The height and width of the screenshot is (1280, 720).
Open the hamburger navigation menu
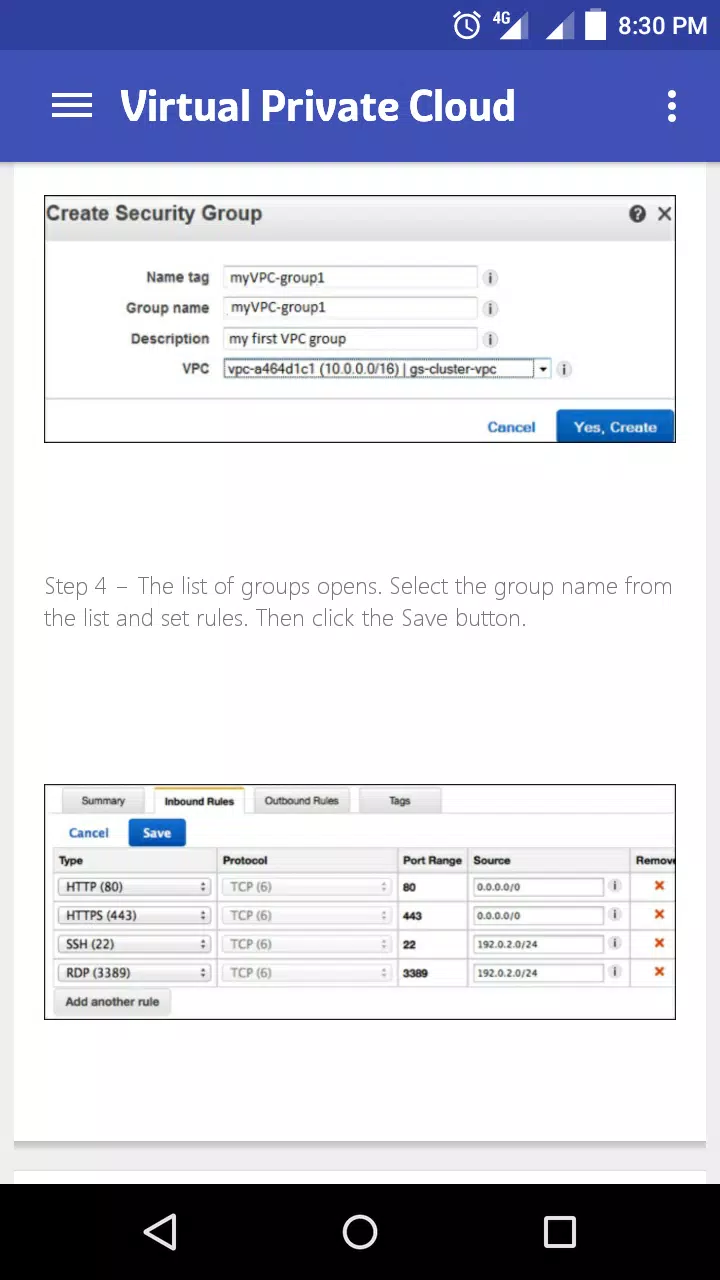coord(72,105)
